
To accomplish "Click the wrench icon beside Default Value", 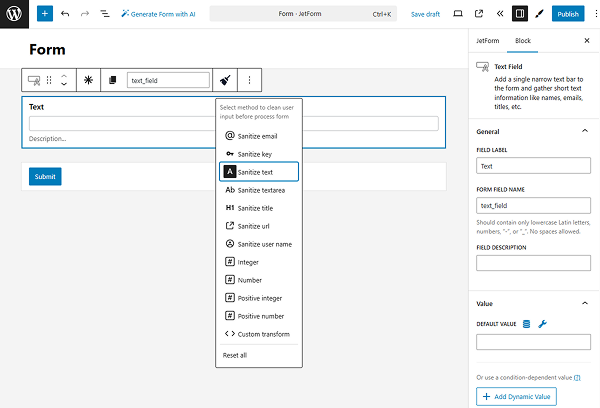I will [x=543, y=323].
